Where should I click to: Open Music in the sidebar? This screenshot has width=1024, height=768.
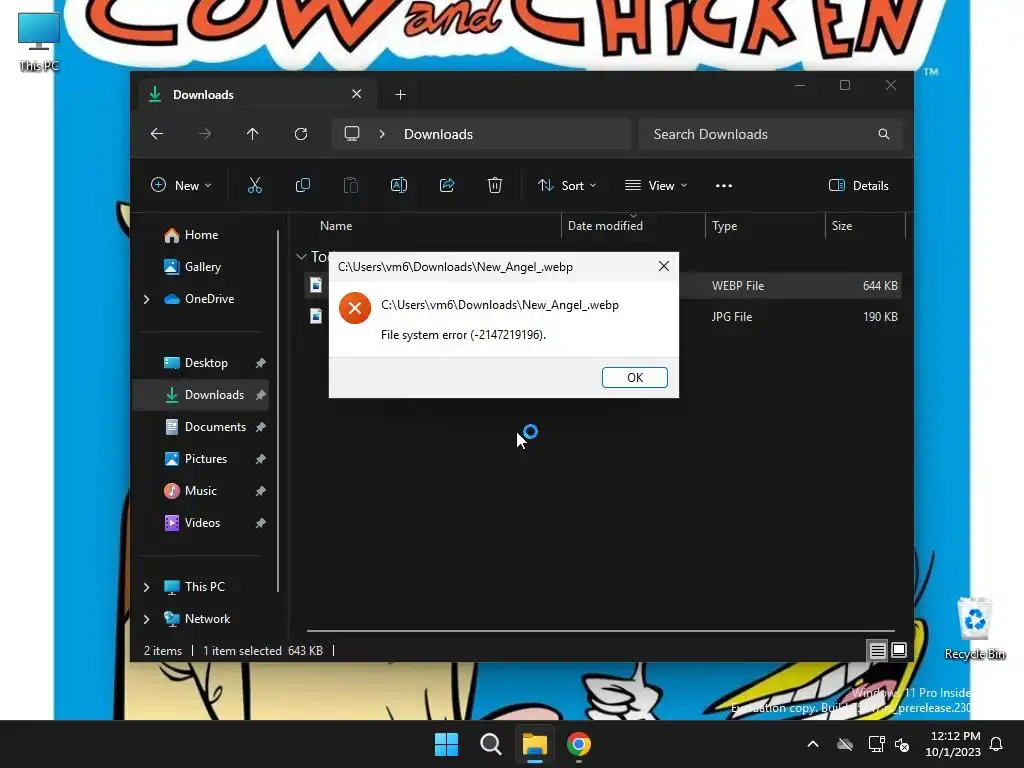point(200,490)
